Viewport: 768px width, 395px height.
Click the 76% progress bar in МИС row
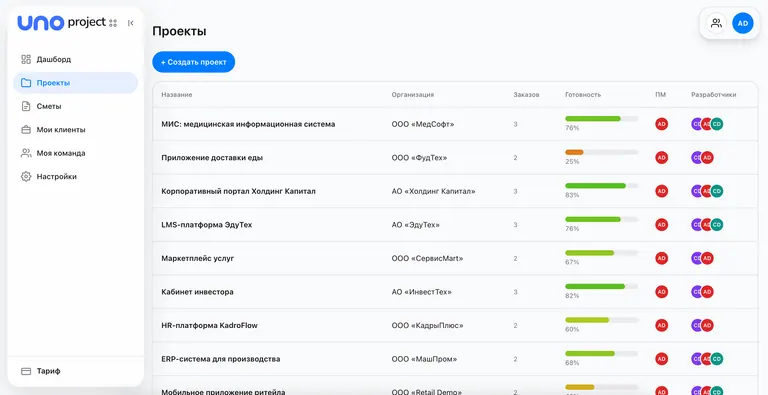[601, 119]
